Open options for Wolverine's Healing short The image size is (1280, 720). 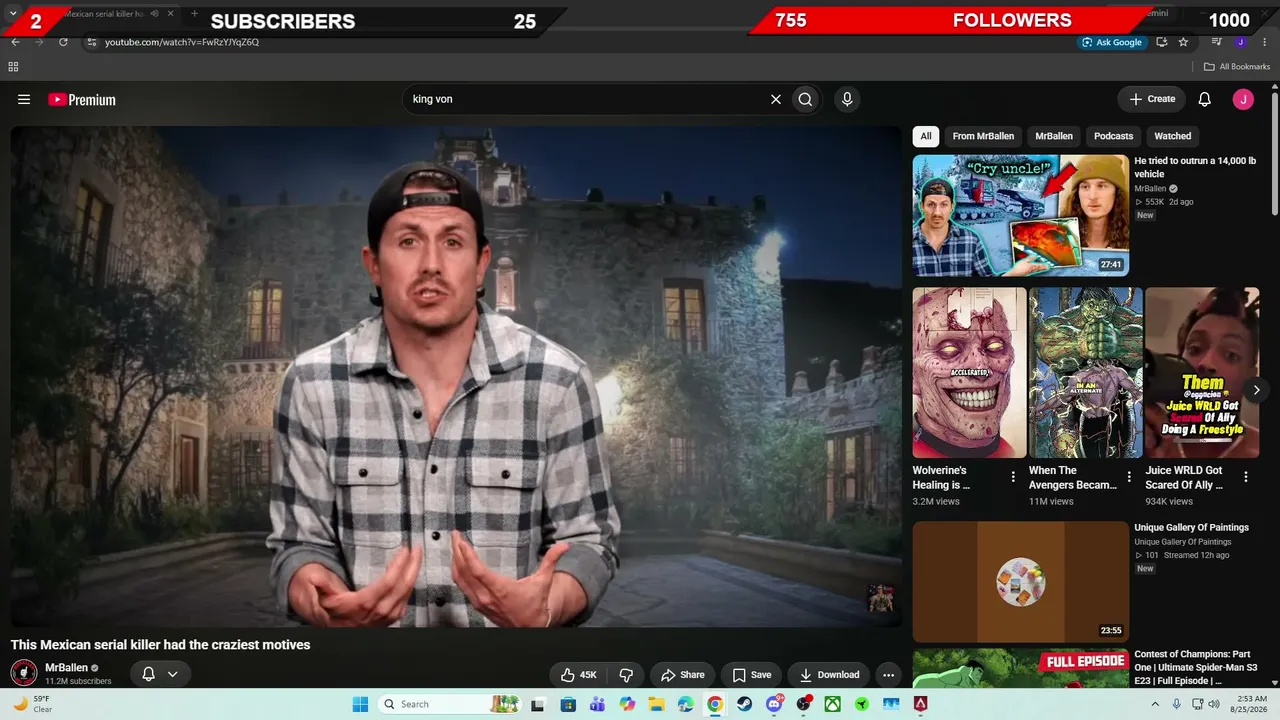point(1013,477)
